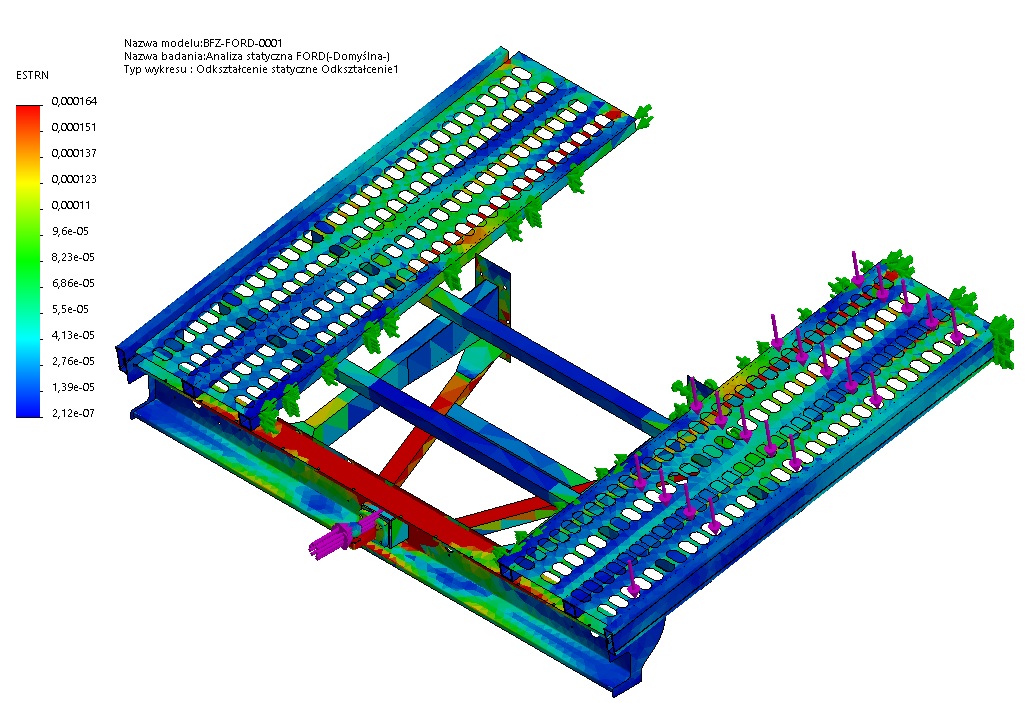This screenshot has height=703, width=1026.
Task: Click the strain color legend bar
Action: 28,261
